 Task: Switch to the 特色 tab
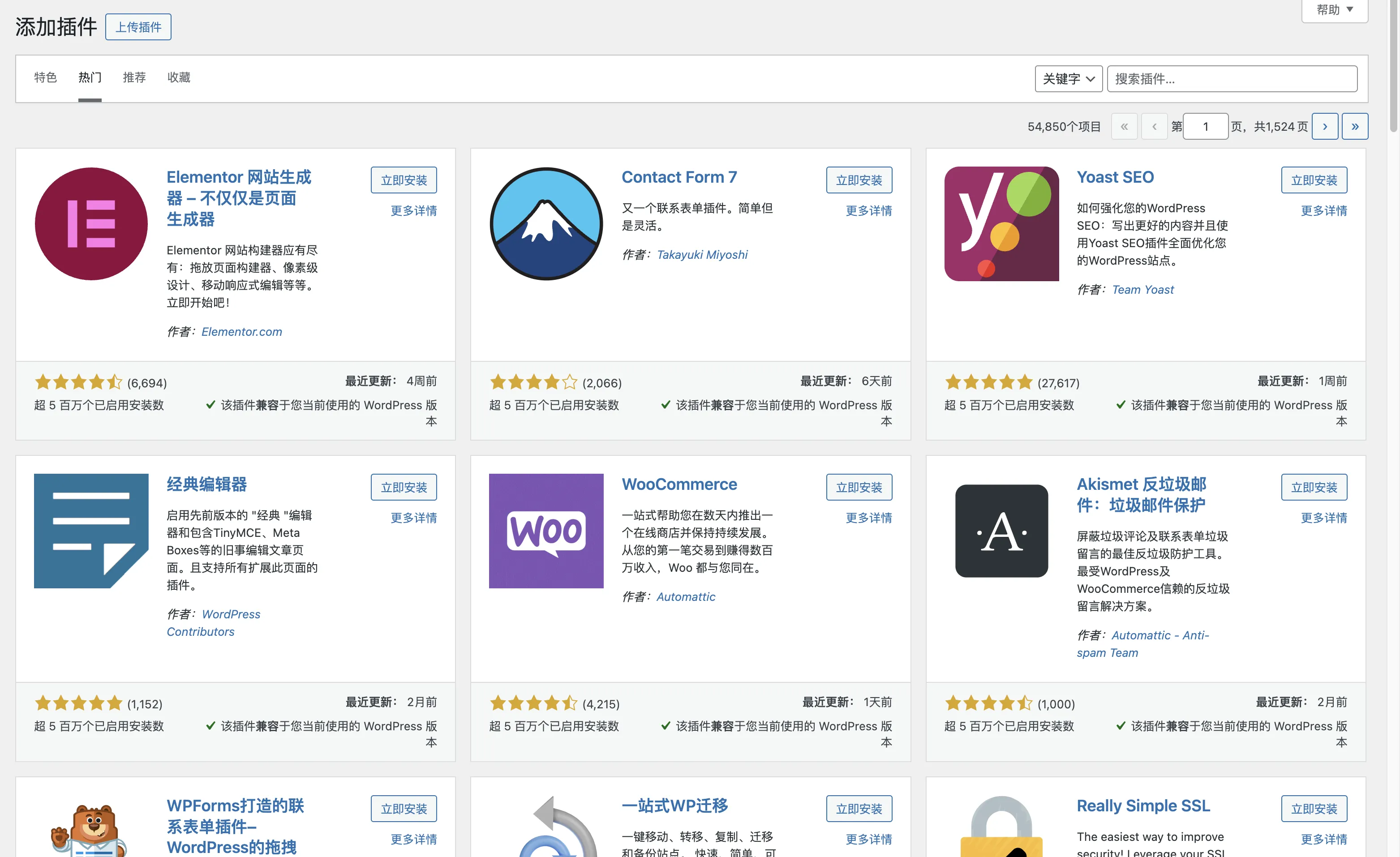tap(45, 77)
